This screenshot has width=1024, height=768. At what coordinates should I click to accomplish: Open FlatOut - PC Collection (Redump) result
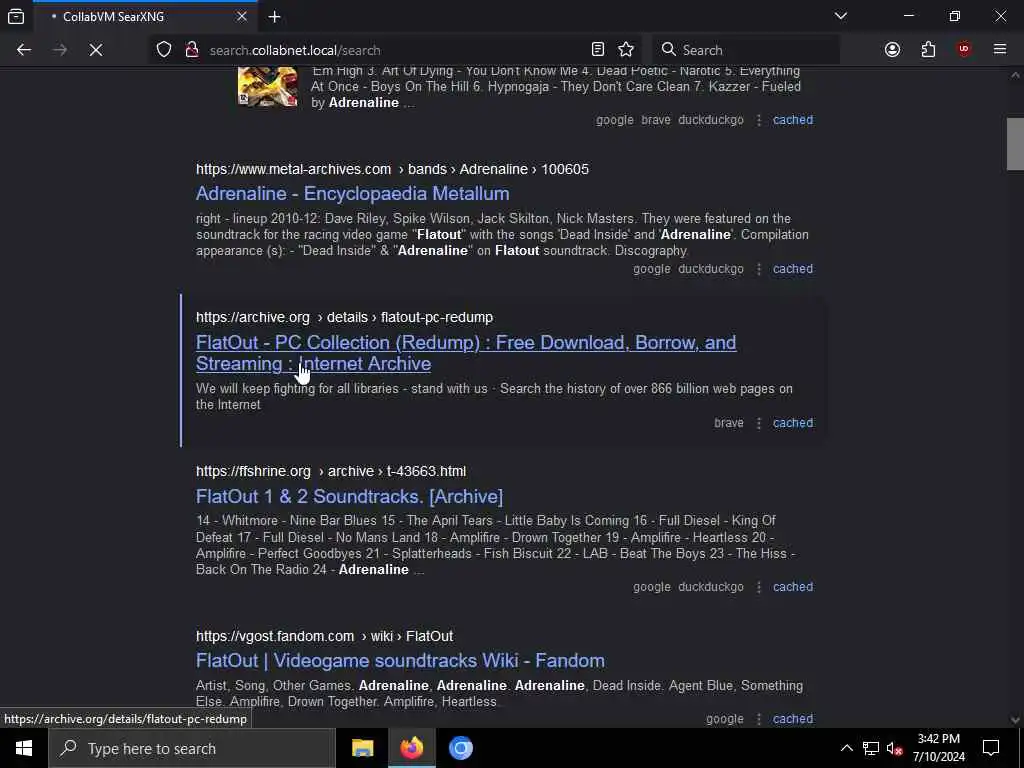click(x=466, y=353)
